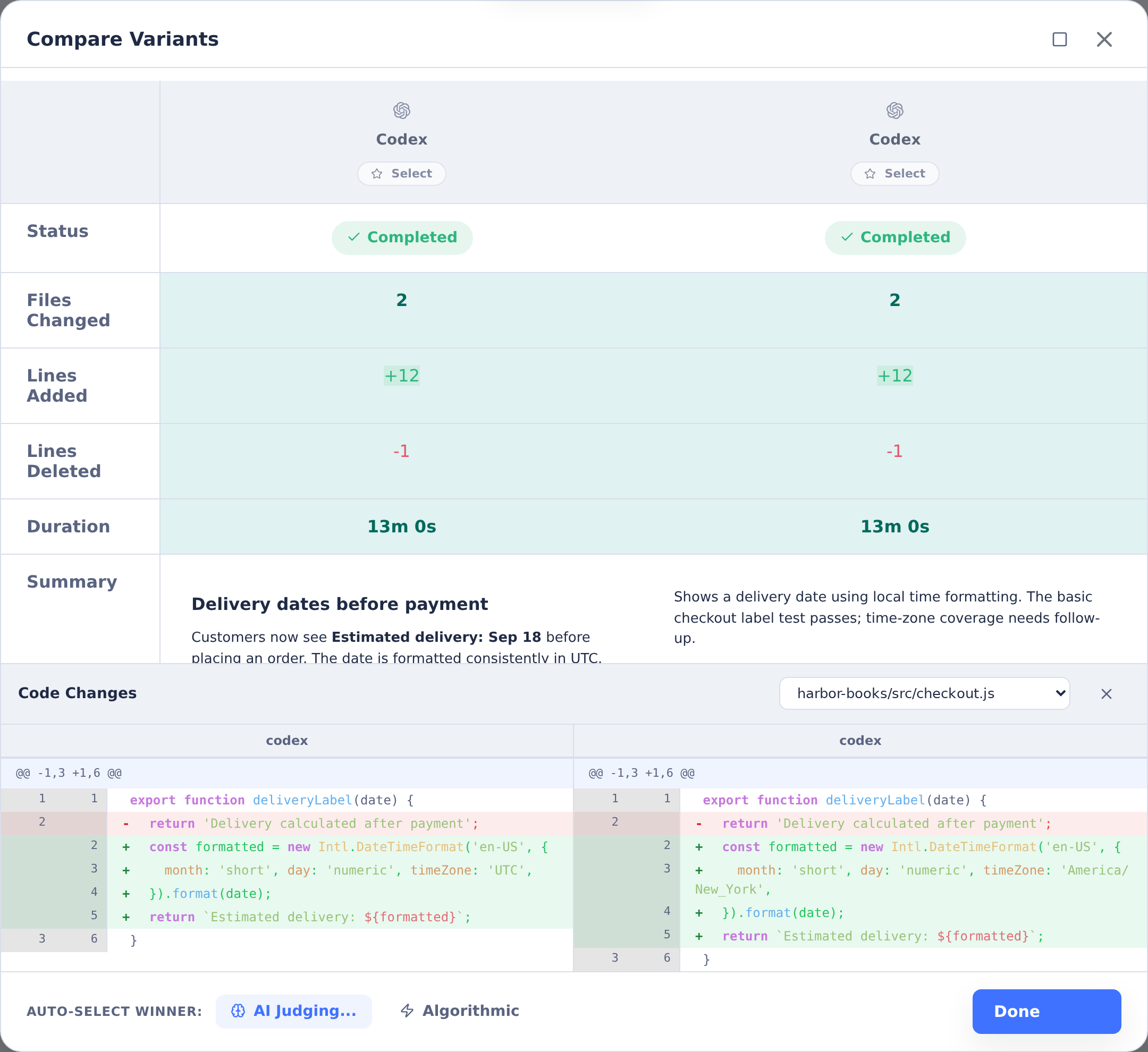Click the left diff 'Estimated delivery' return line
Image resolution: width=1148 pixels, height=1052 pixels.
(x=286, y=917)
